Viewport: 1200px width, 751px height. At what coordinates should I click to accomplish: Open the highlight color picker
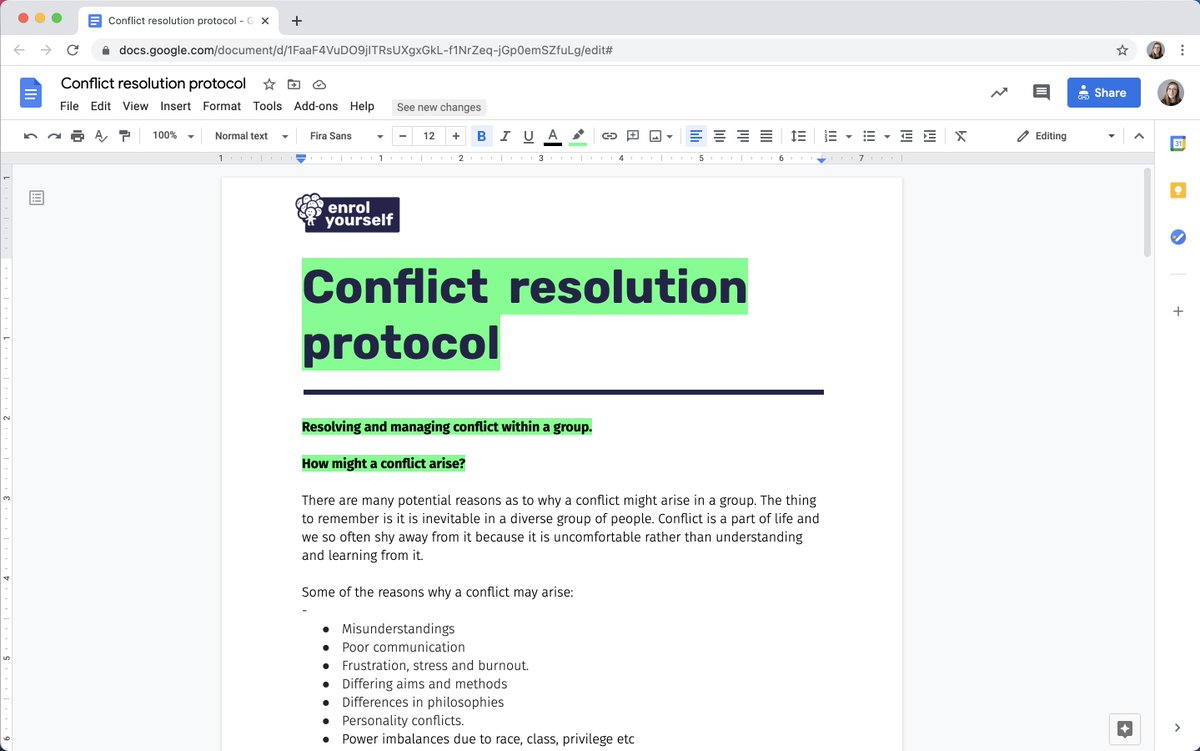tap(578, 136)
